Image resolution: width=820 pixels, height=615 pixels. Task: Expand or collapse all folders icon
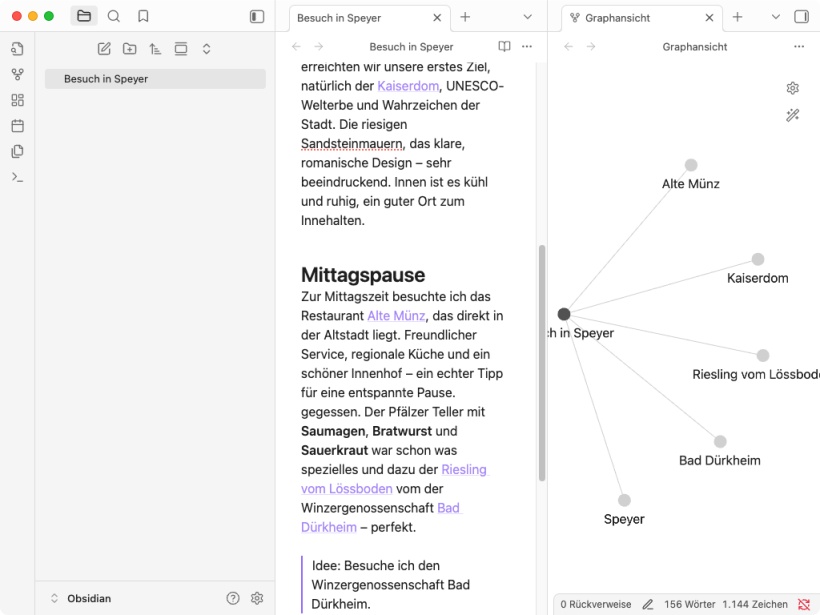[x=207, y=49]
